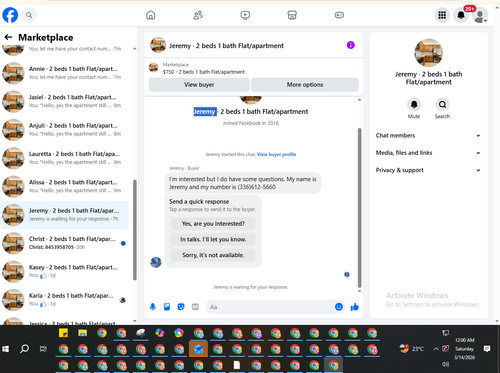Open Anjuli's apartment conversation

(65, 130)
